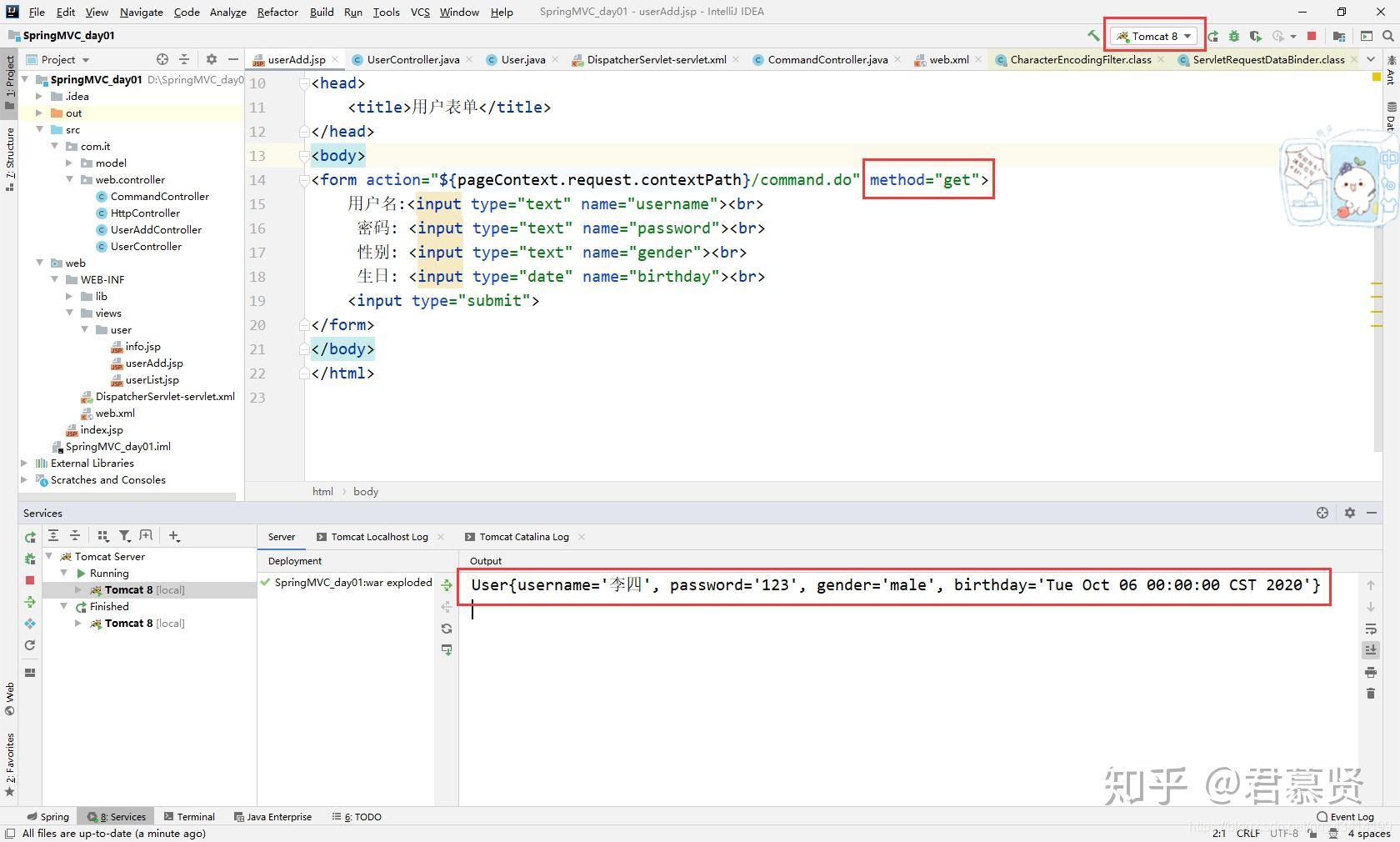Open the Filter options in Services
The image size is (1400, 842).
pyautogui.click(x=125, y=536)
